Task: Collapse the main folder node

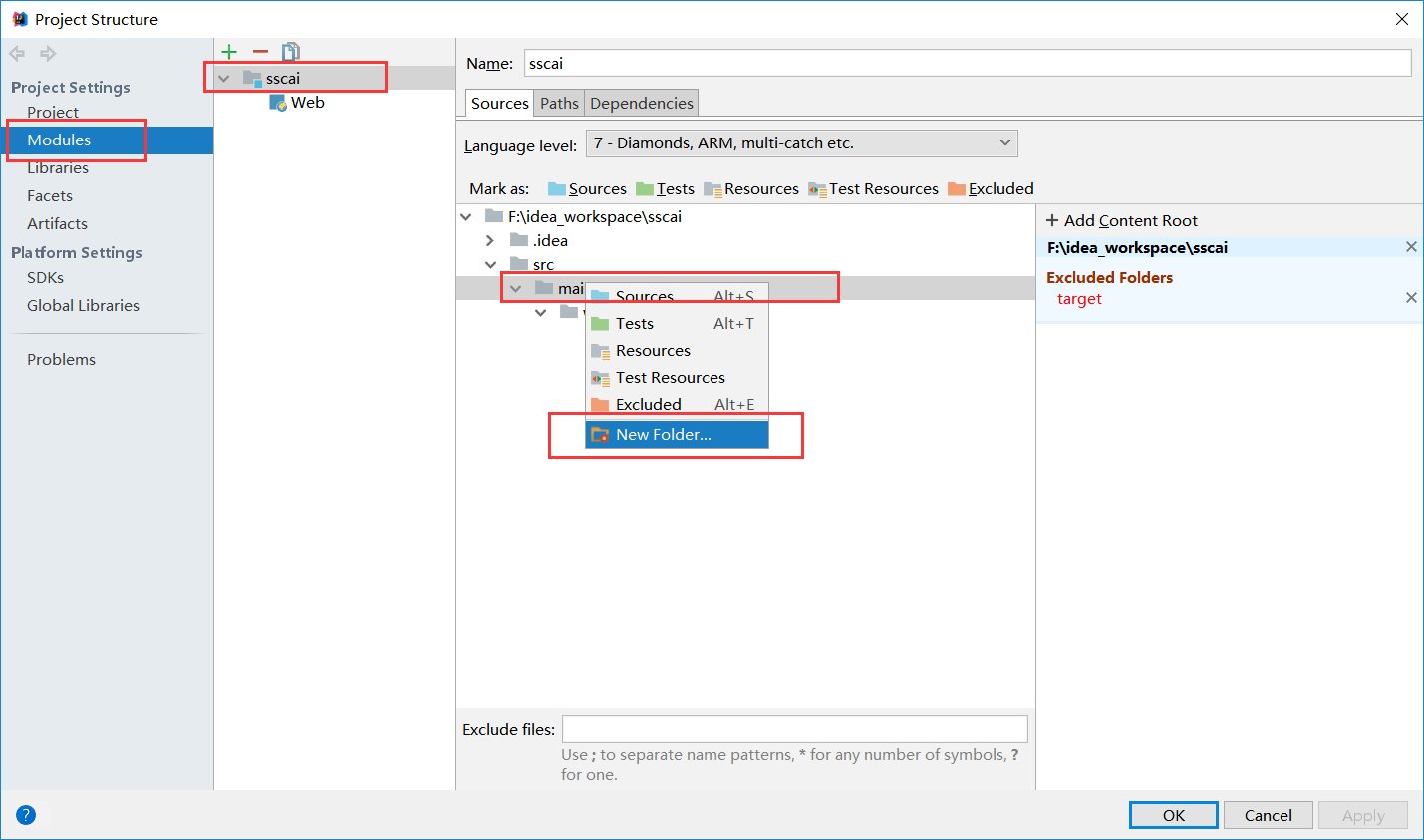Action: click(515, 288)
